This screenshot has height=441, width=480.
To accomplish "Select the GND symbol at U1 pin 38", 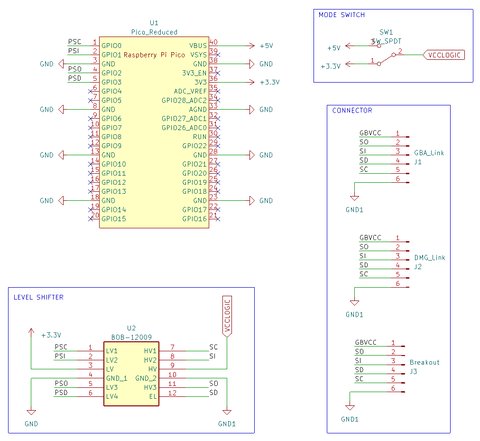I will [x=261, y=64].
